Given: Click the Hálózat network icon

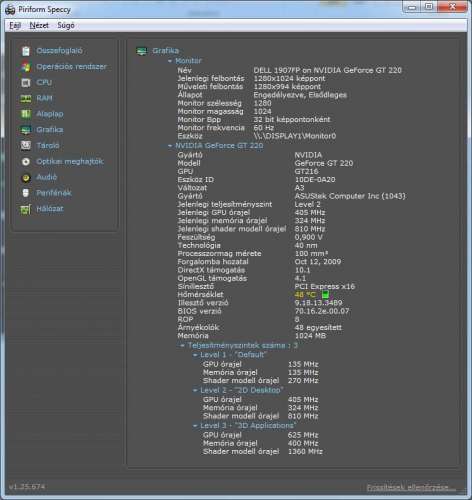Looking at the screenshot, I should click(26, 209).
